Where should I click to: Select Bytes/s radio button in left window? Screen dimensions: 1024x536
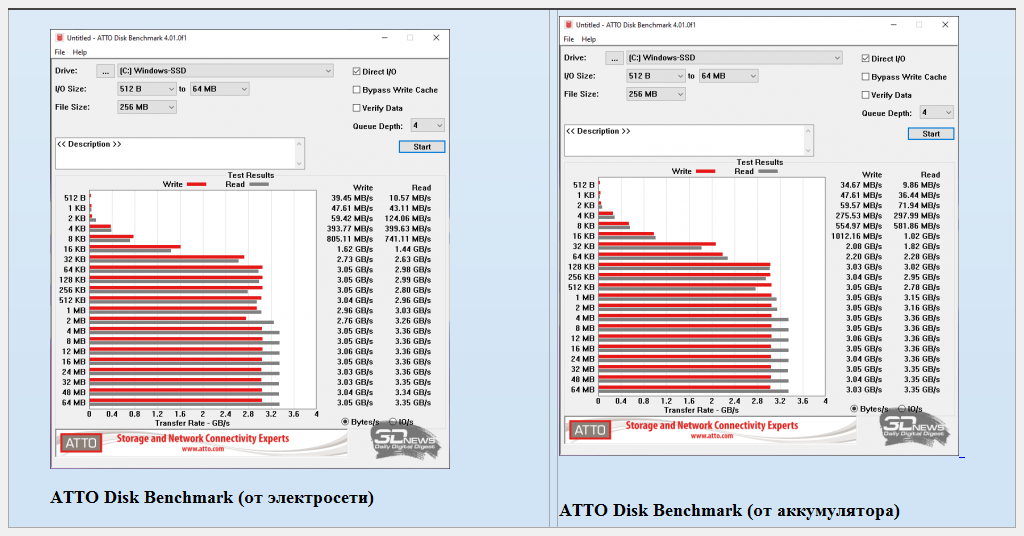pyautogui.click(x=345, y=422)
